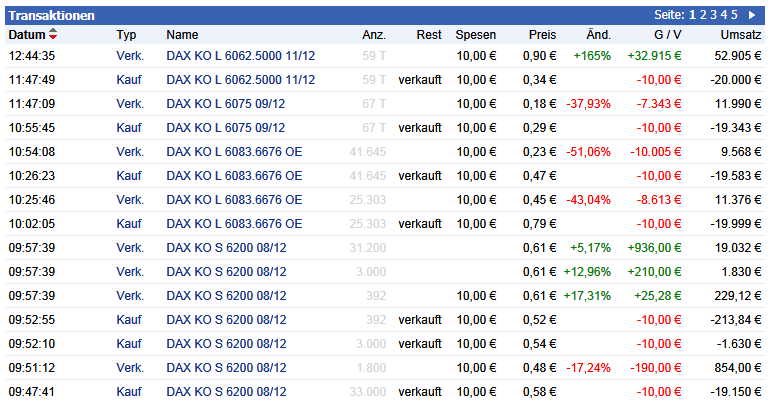Open DAX KO L 6075 09/12 at 11:47:09
Screen dimensions: 774x403
click(226, 104)
